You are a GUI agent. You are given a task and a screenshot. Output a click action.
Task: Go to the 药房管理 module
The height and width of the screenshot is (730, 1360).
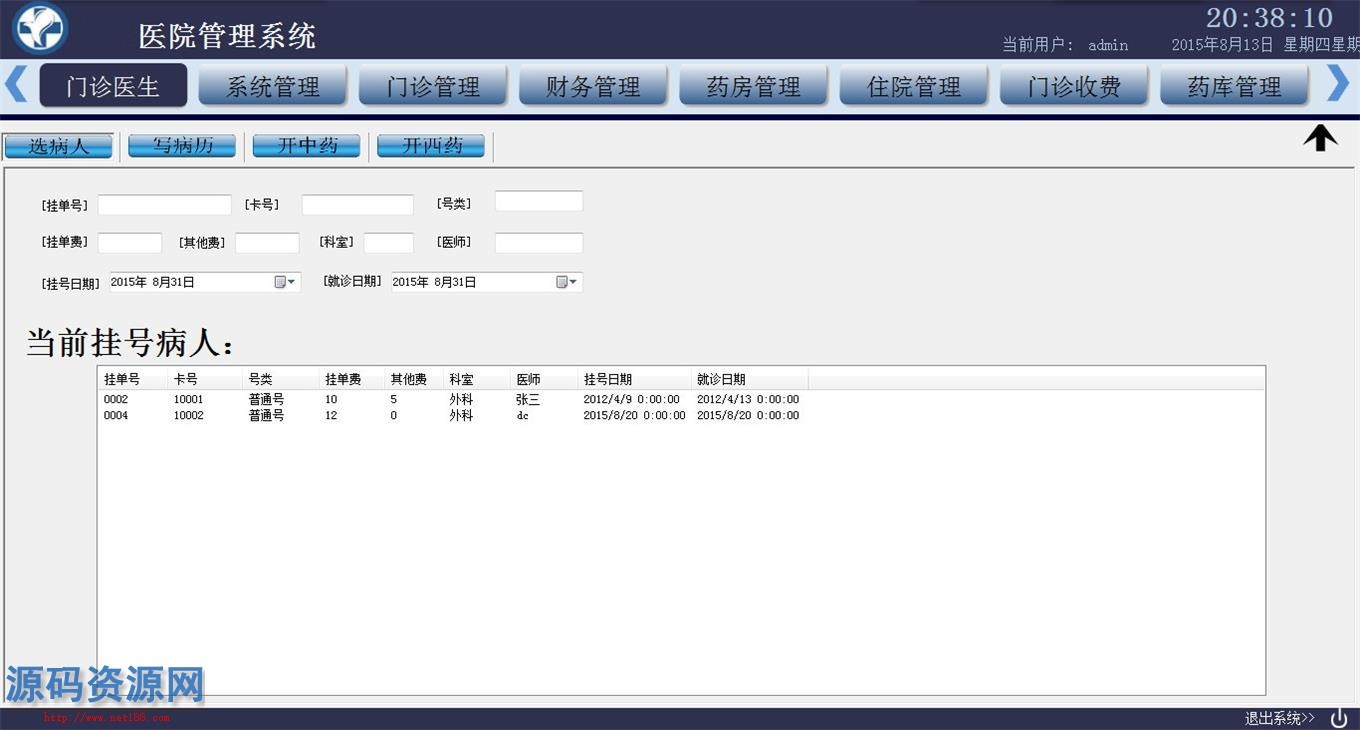pyautogui.click(x=753, y=87)
